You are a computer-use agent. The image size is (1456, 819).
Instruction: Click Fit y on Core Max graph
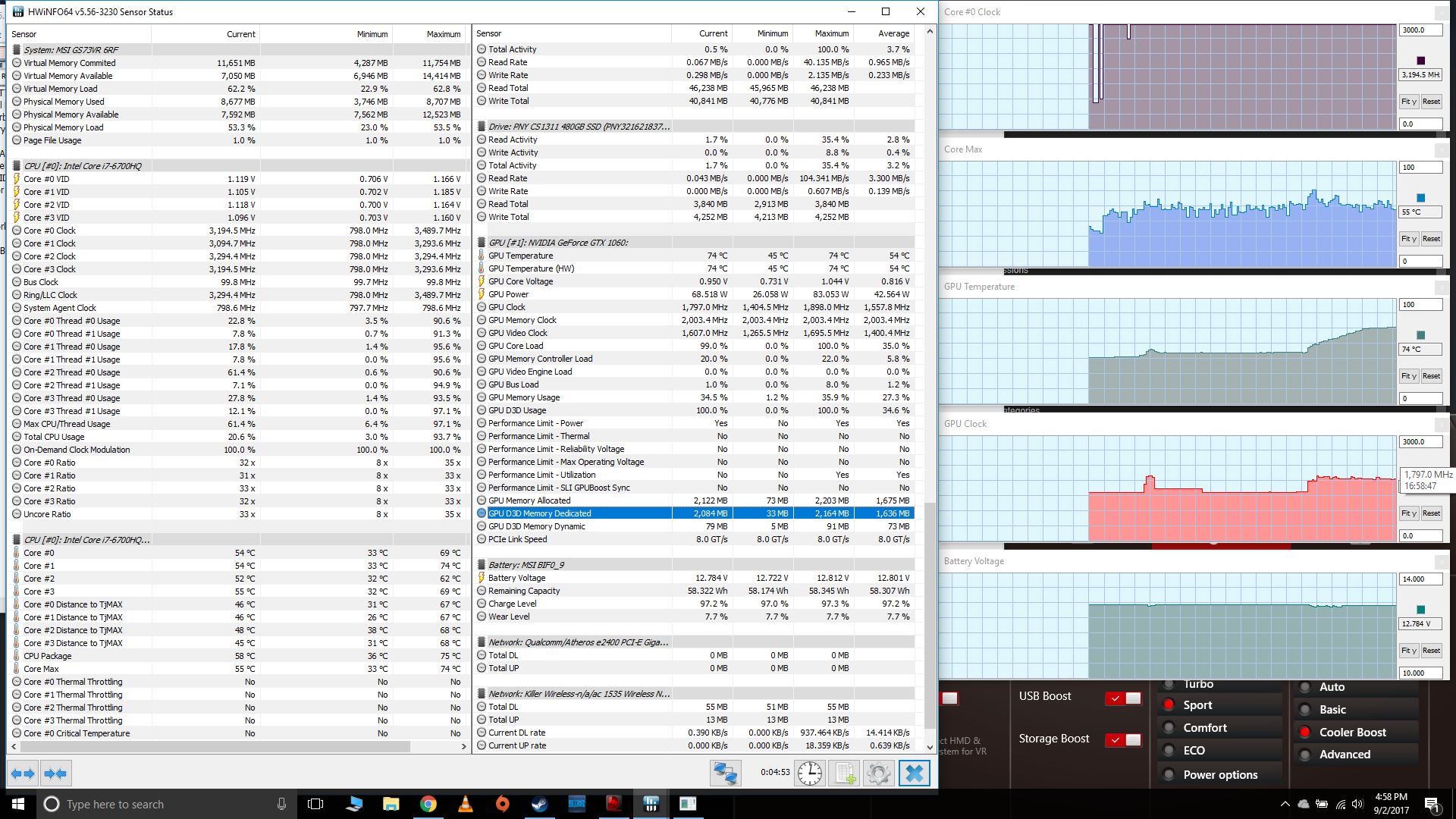[1409, 239]
